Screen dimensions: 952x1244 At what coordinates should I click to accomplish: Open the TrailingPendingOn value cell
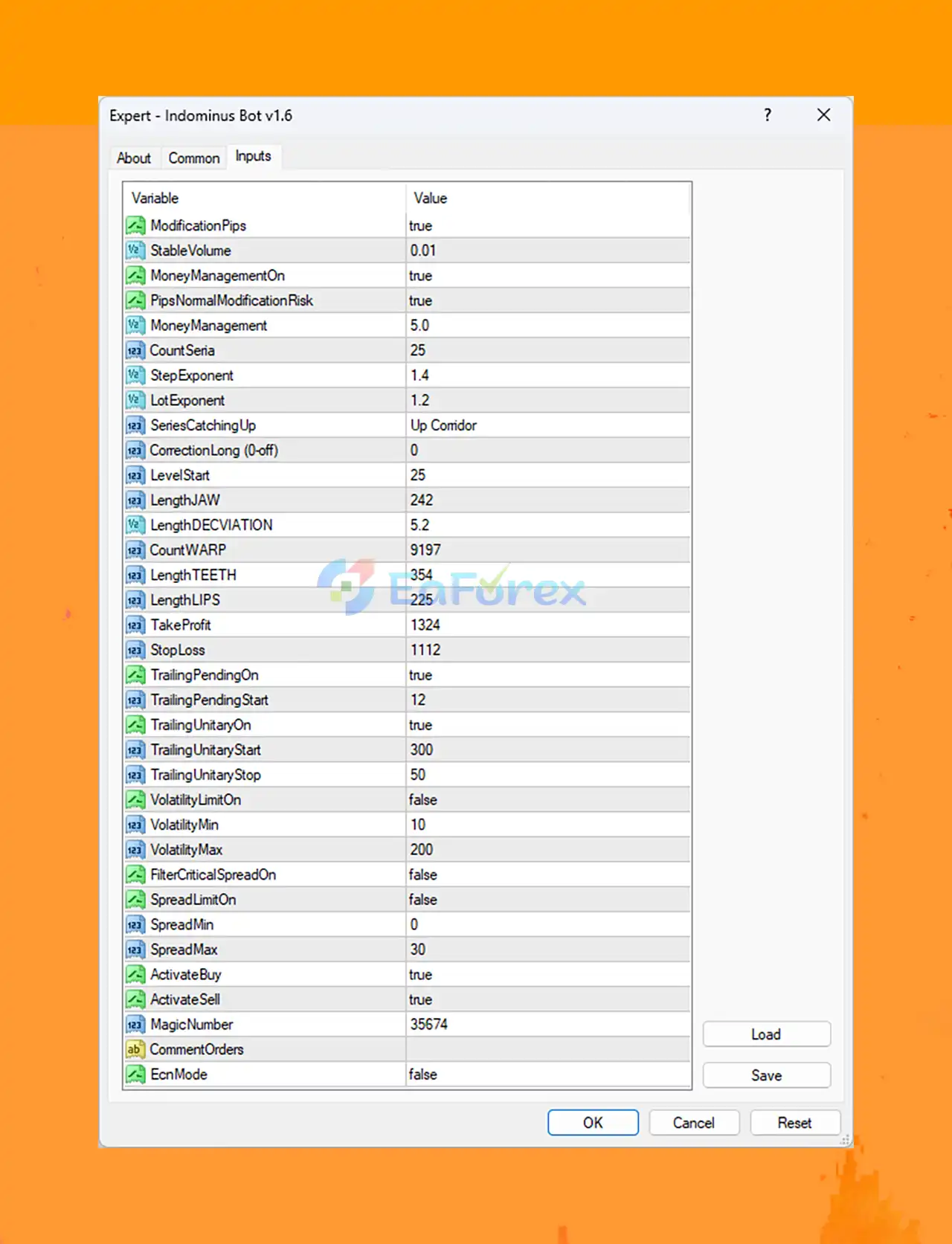coord(548,675)
